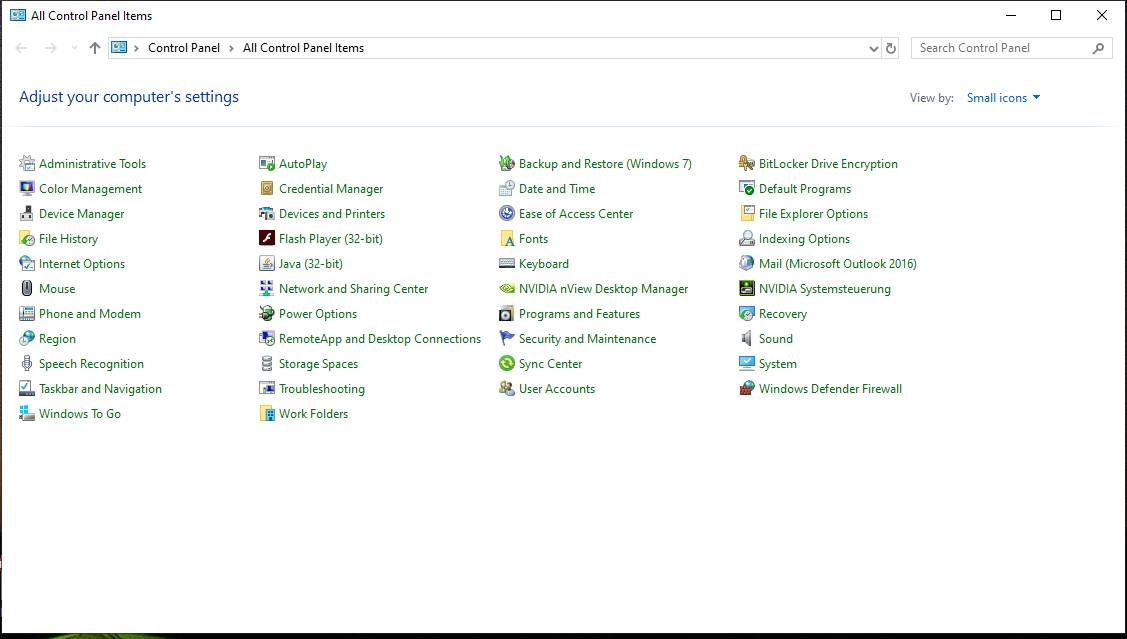Open the Sync Center icon
This screenshot has height=639, width=1127.
tap(507, 364)
